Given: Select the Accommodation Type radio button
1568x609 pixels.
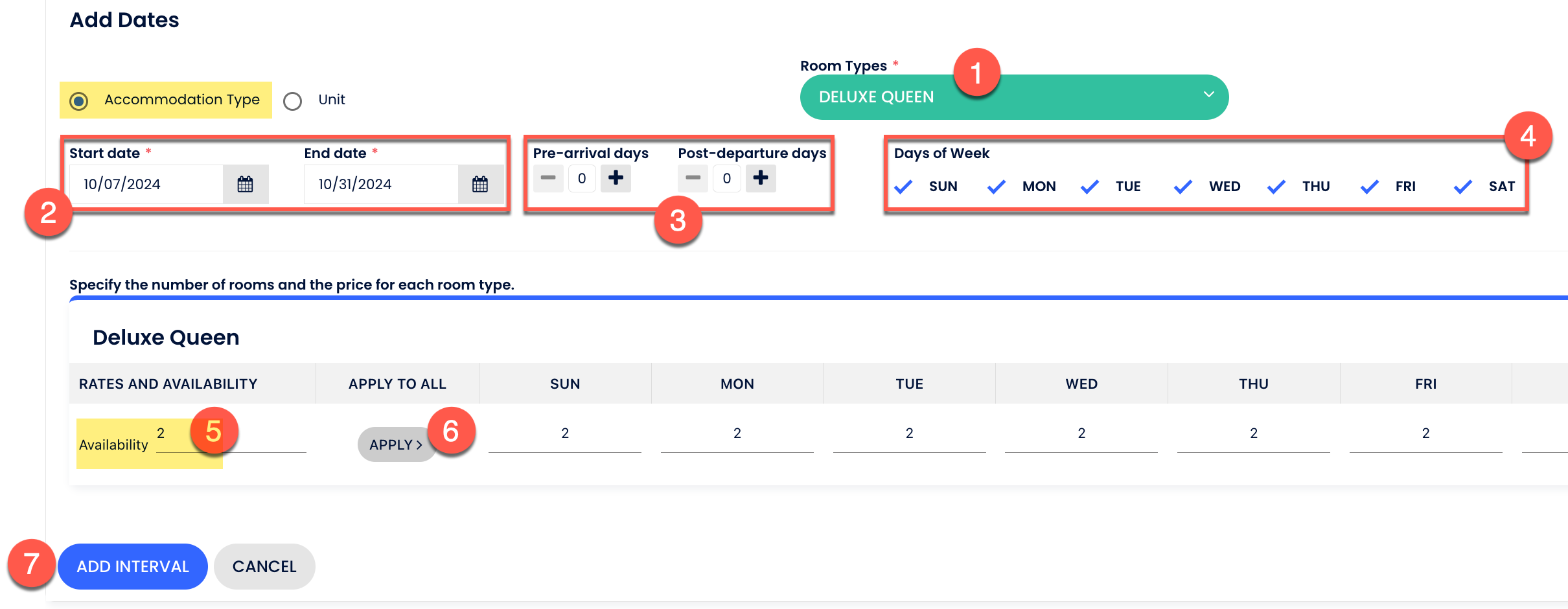Looking at the screenshot, I should 80,101.
